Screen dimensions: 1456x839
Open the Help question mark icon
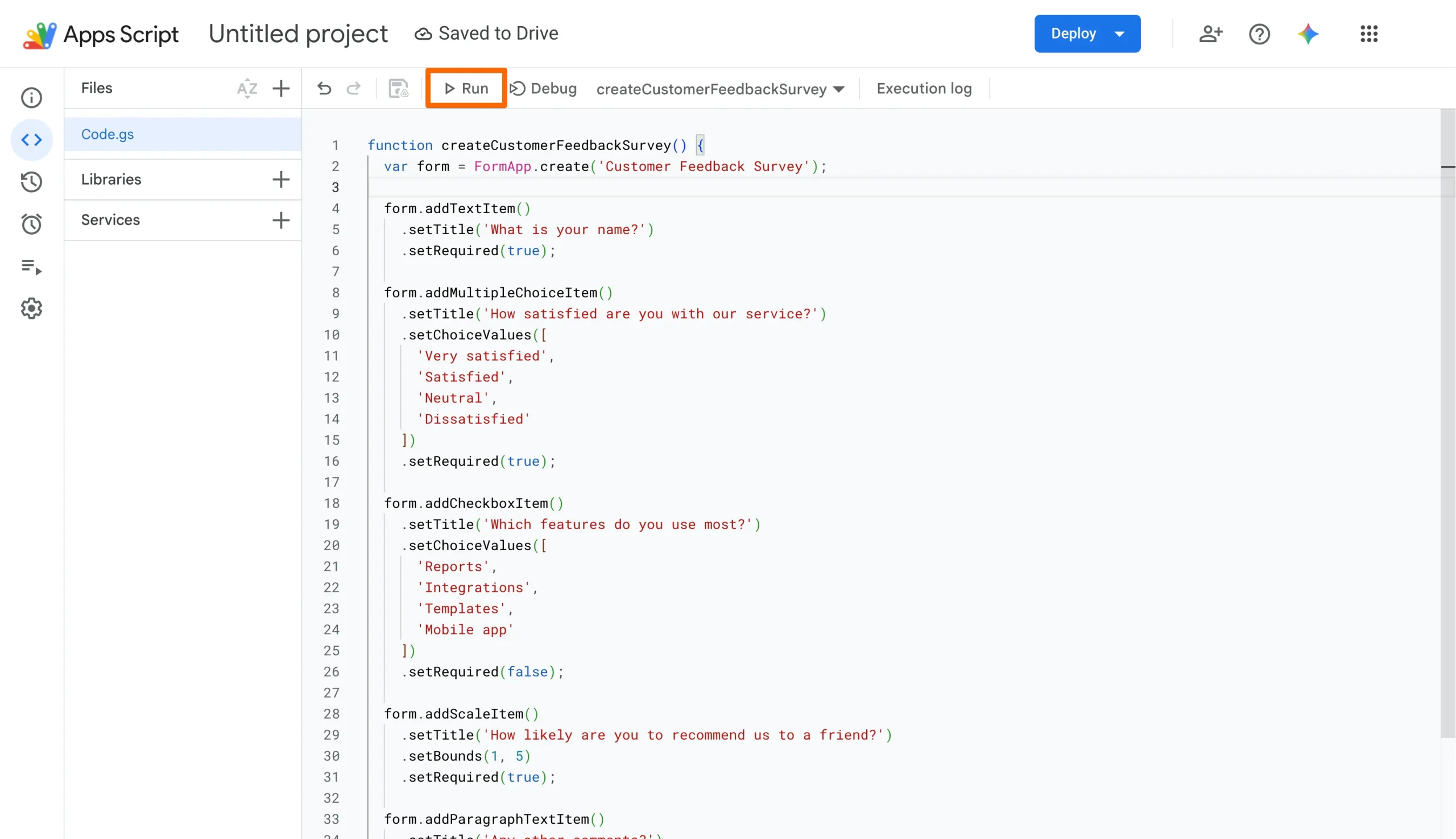(x=1259, y=34)
